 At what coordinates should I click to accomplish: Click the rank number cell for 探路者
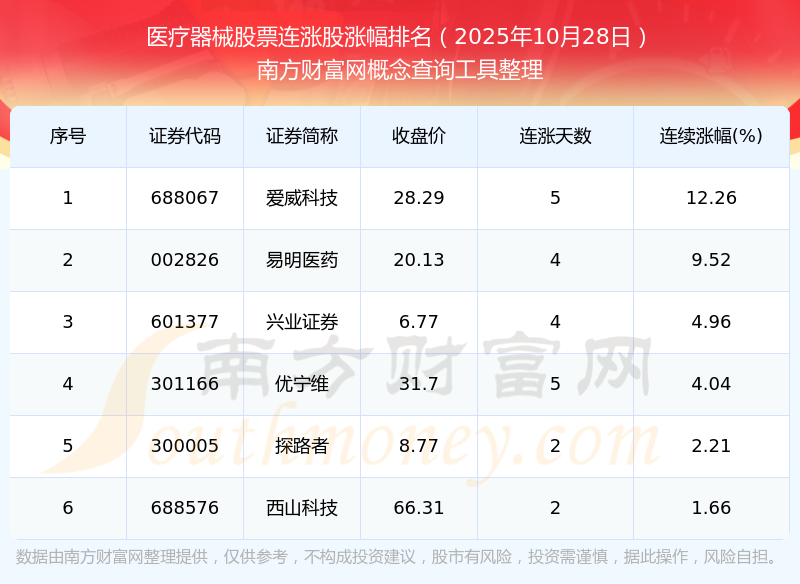pyautogui.click(x=68, y=446)
